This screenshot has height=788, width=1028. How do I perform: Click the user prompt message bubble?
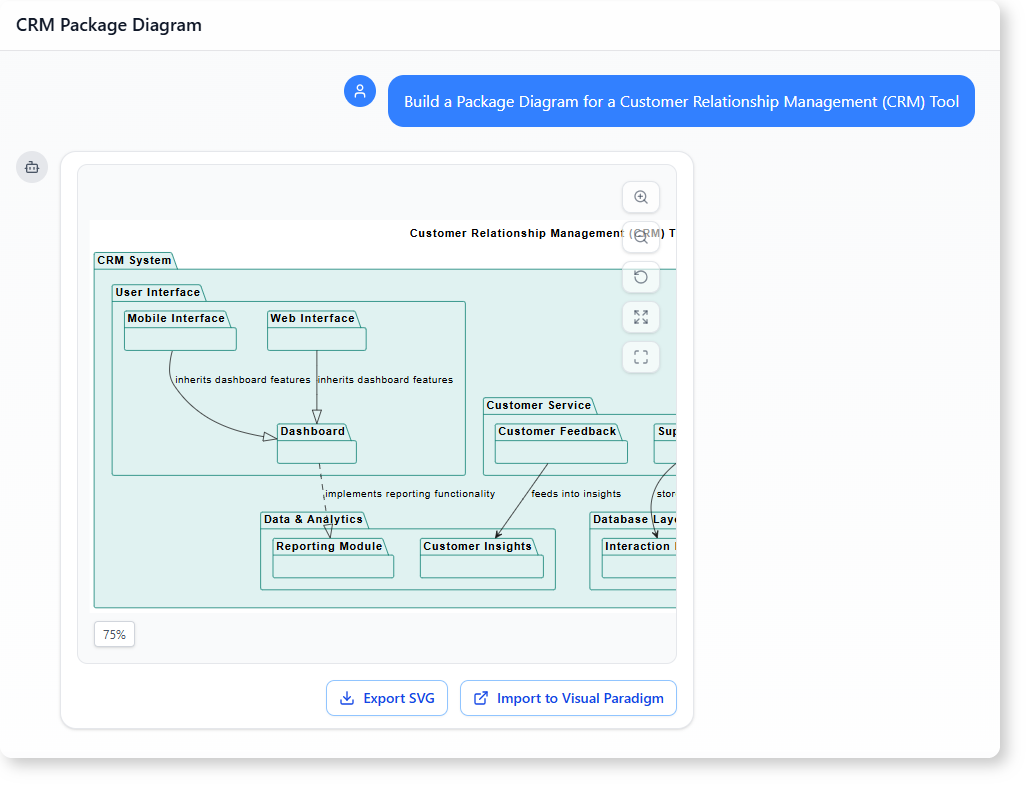coord(681,101)
